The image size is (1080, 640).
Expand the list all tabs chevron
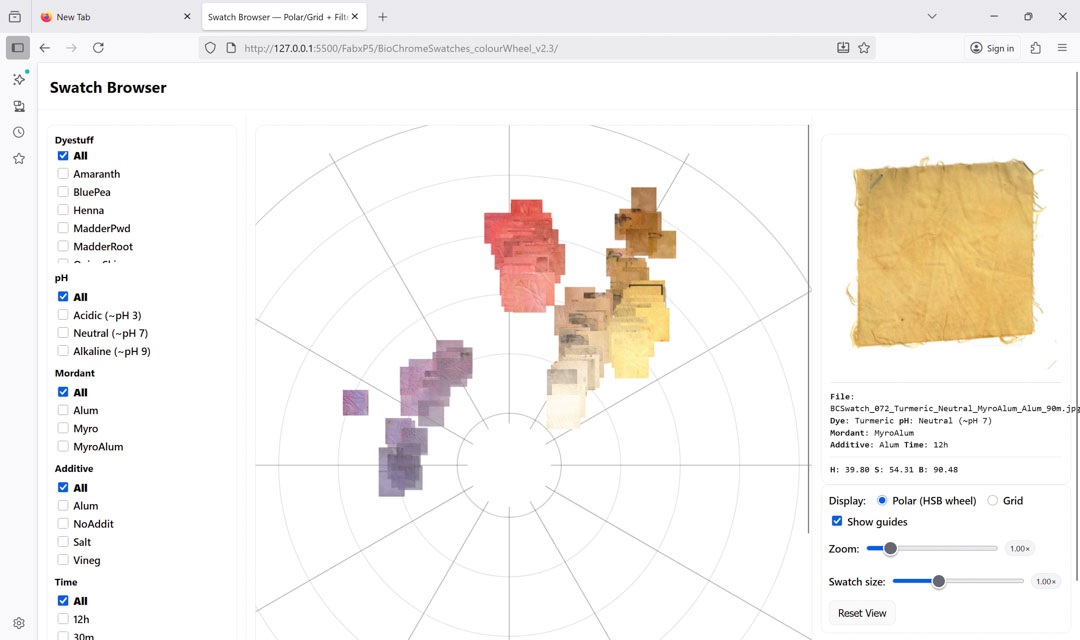click(932, 17)
